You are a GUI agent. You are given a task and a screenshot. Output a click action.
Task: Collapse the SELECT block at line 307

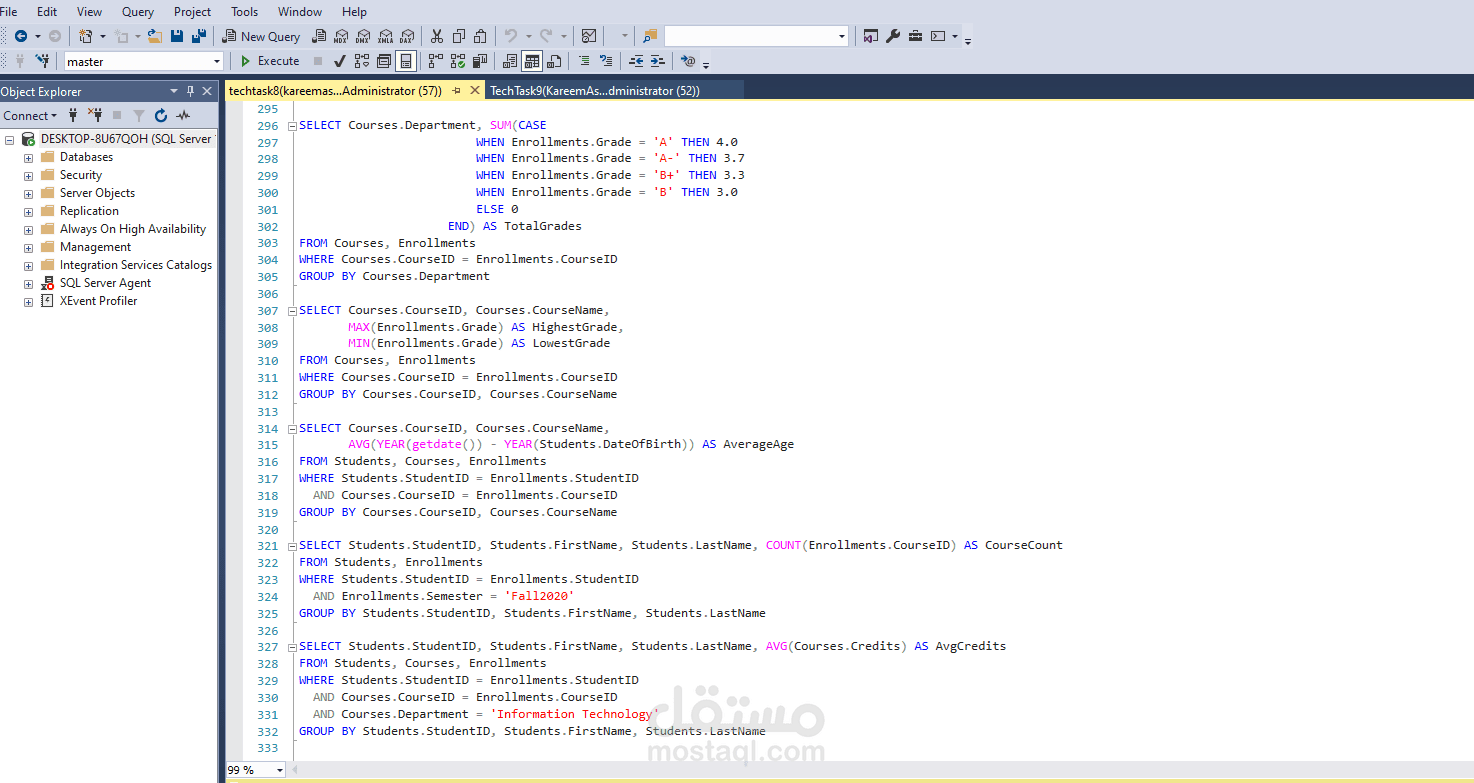click(291, 310)
